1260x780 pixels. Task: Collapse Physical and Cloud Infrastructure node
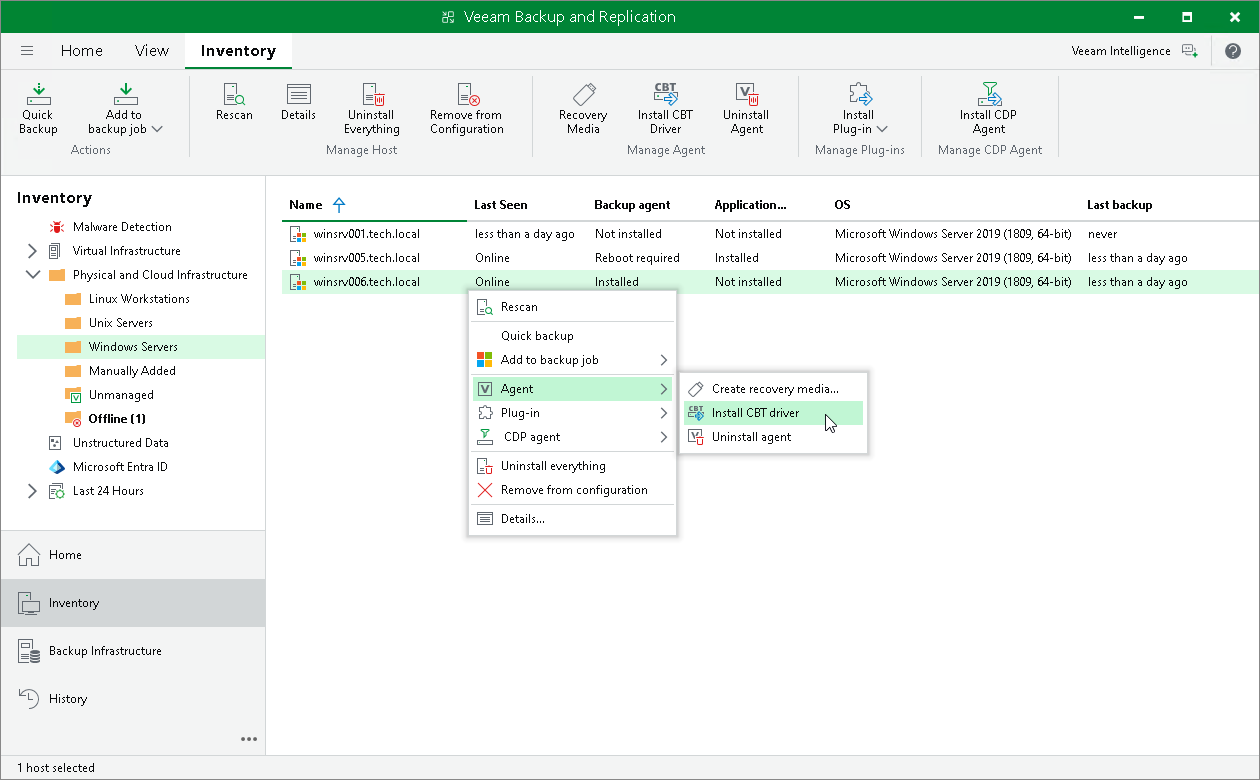pos(32,275)
